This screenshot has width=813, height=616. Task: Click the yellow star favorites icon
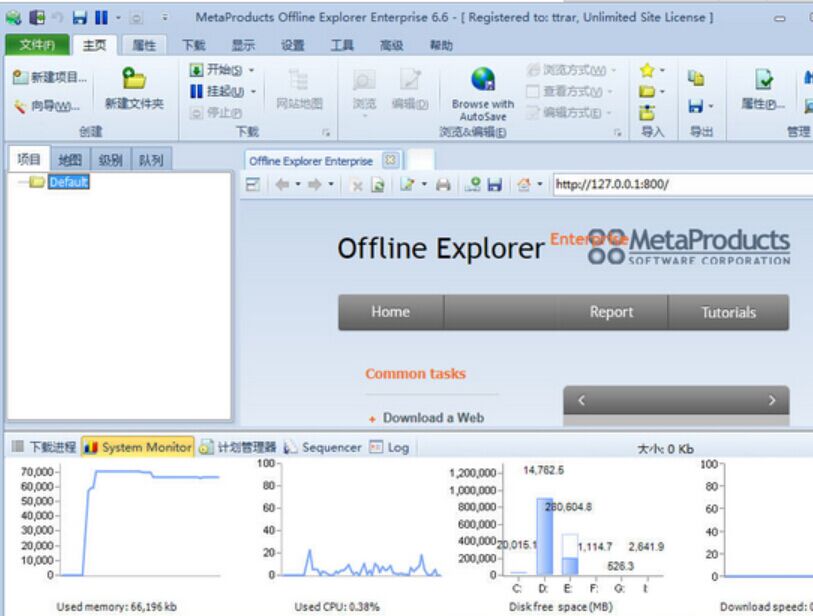pos(647,70)
